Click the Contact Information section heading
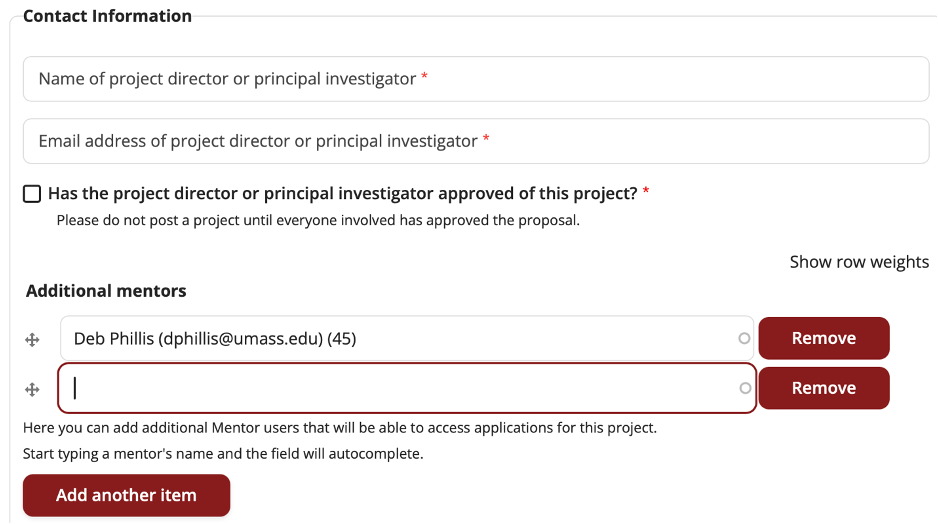This screenshot has width=938, height=524. (107, 16)
